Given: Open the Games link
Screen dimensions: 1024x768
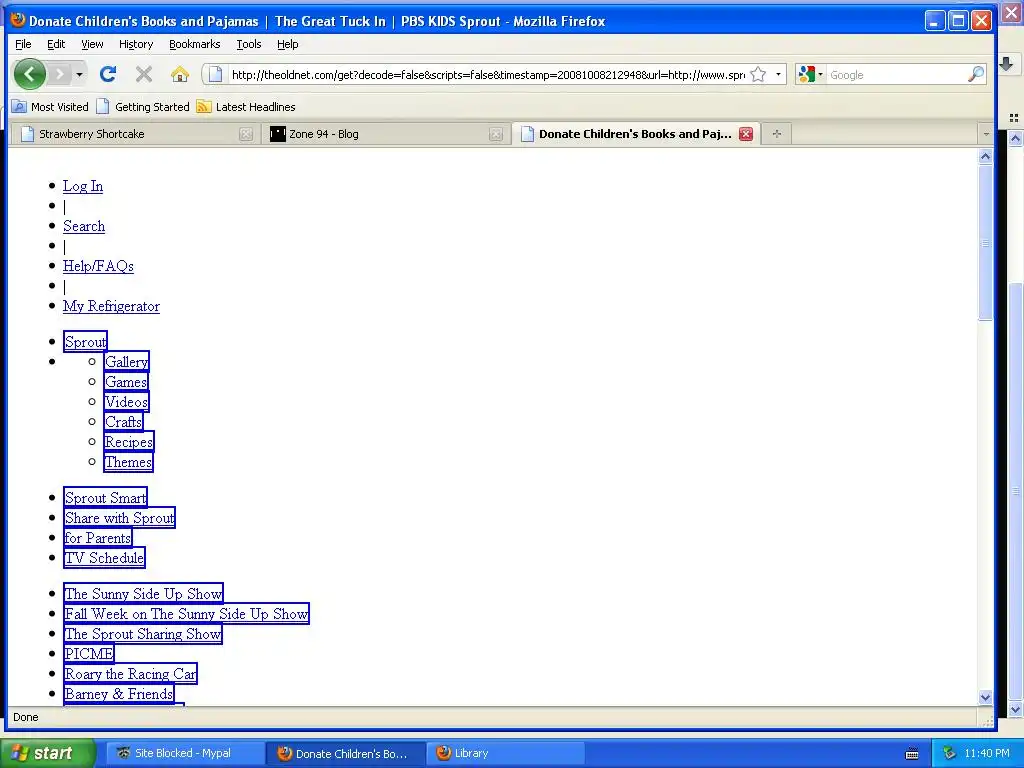Looking at the screenshot, I should click(126, 382).
